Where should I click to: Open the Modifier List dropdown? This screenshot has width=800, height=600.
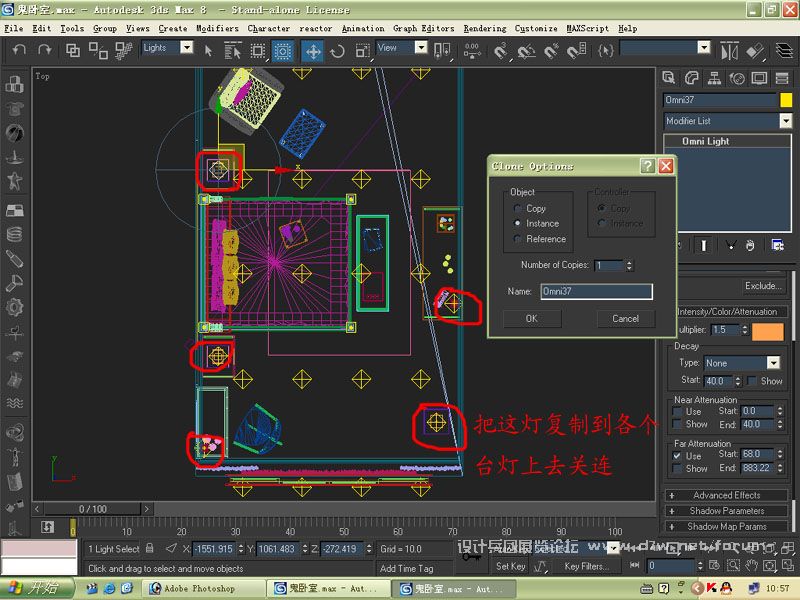coord(786,121)
